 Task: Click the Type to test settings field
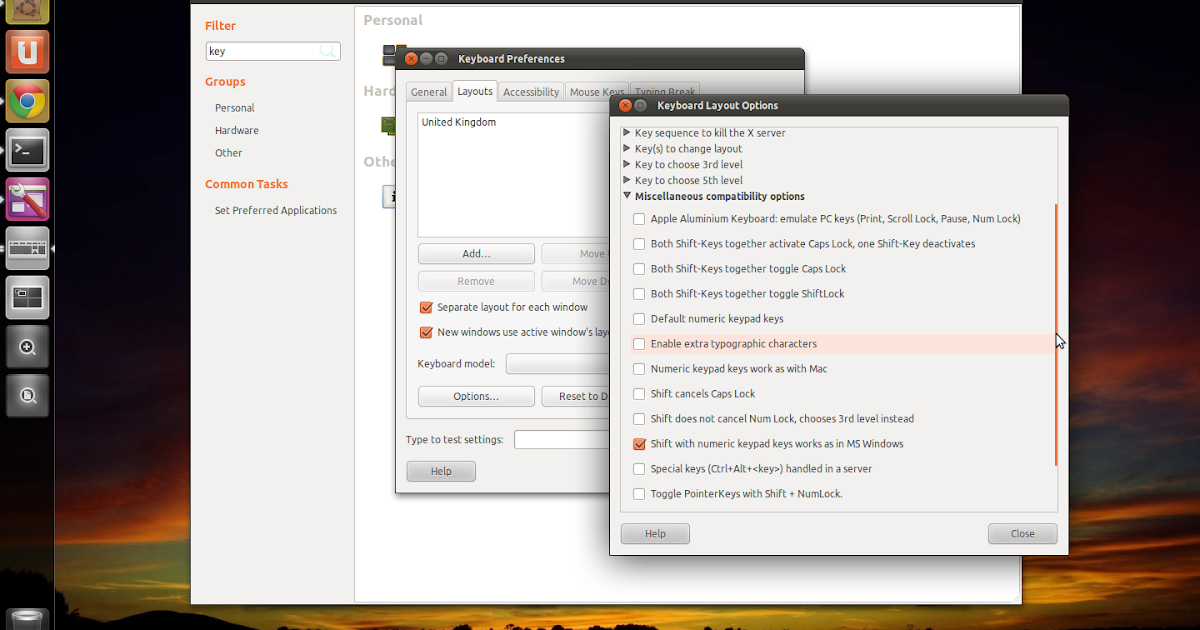click(x=562, y=440)
